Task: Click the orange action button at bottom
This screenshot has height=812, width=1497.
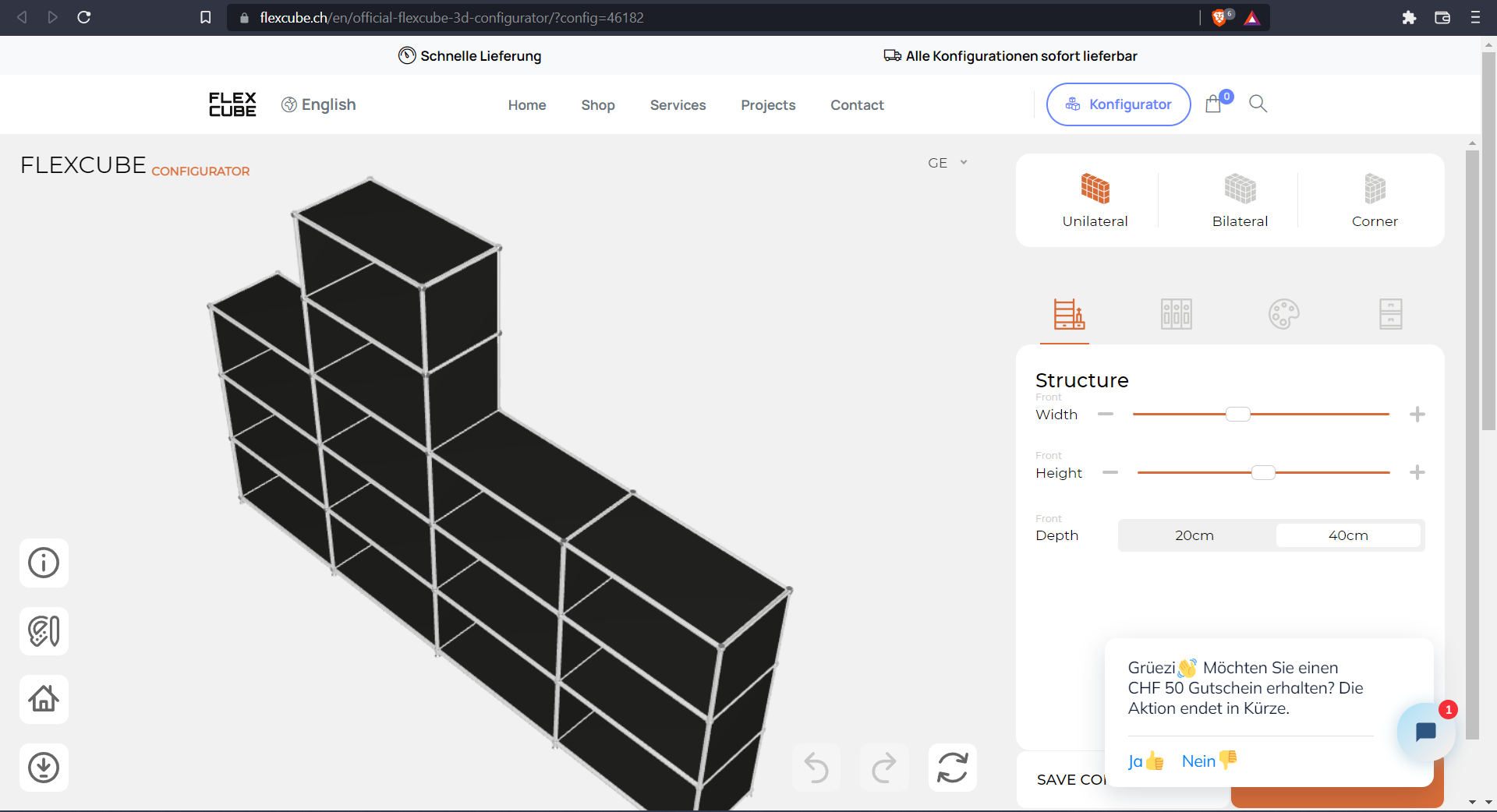Action: pyautogui.click(x=1337, y=796)
